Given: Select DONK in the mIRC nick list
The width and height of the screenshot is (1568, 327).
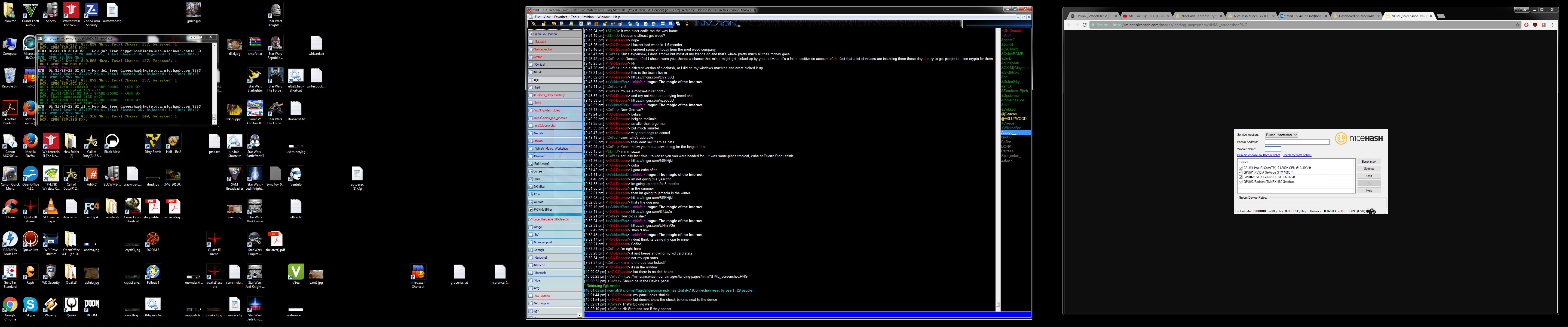Looking at the screenshot, I should (1006, 147).
